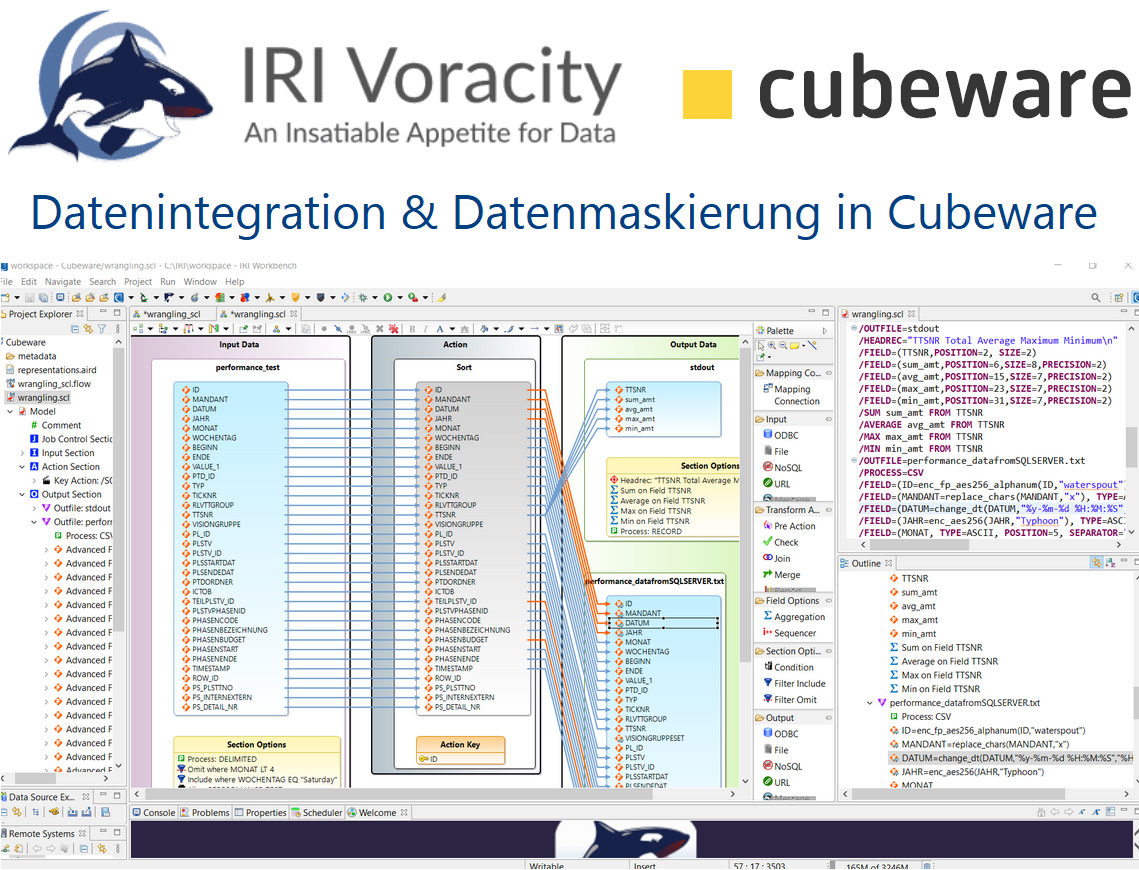
Task: Select the Sequencer field option in Palette
Action: click(x=790, y=633)
